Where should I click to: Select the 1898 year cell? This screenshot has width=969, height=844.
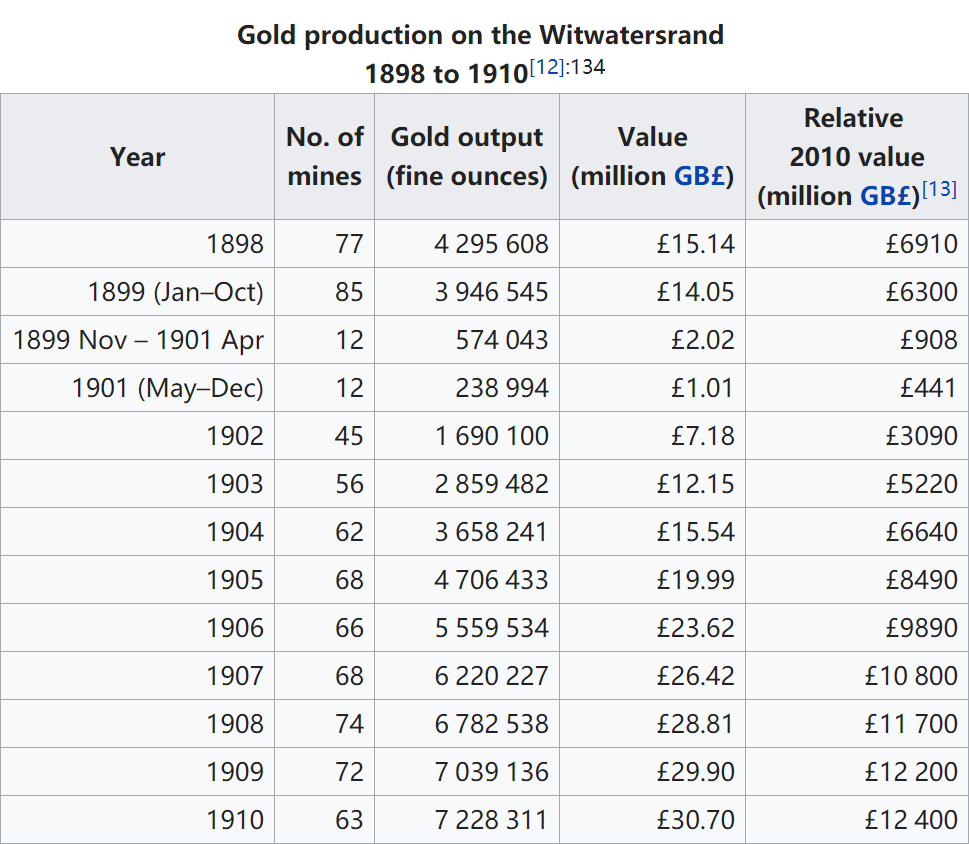[235, 244]
